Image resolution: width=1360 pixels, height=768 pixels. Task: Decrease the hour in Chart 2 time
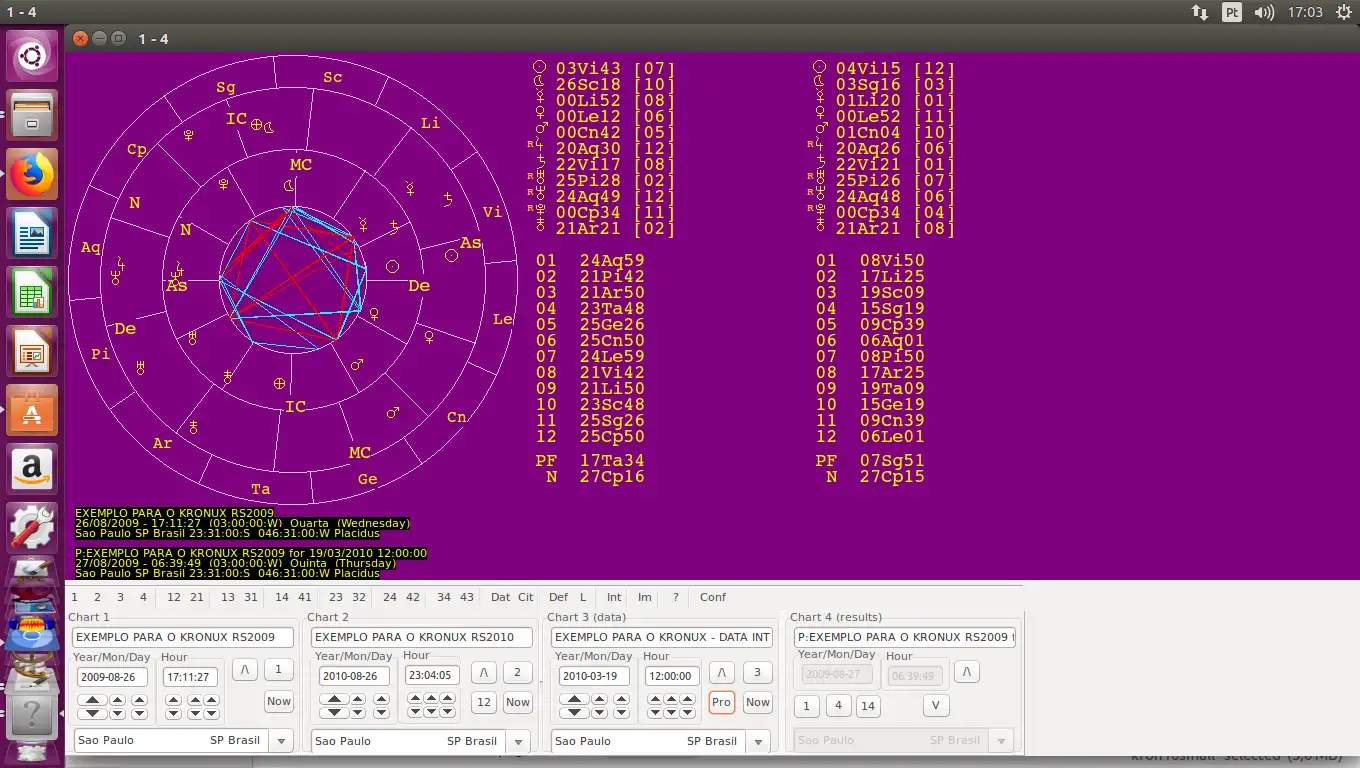coord(416,714)
